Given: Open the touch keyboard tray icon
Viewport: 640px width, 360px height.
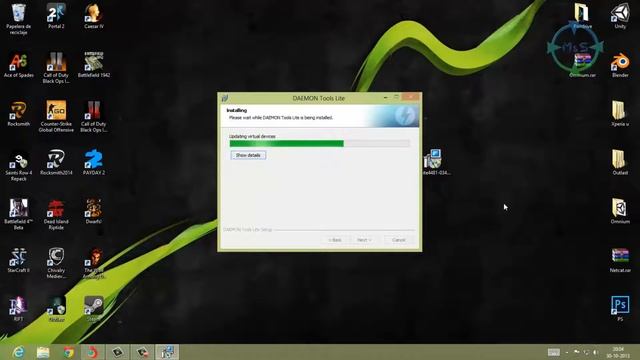Looking at the screenshot, I should 554,352.
